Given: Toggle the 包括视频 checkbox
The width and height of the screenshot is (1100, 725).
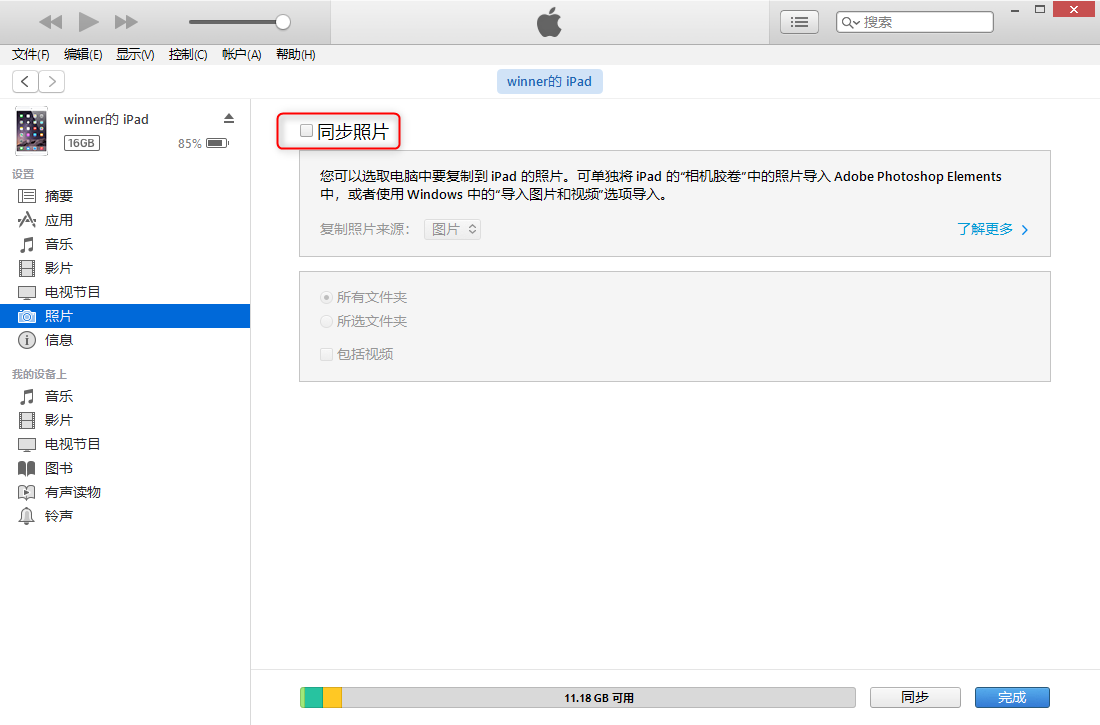Looking at the screenshot, I should click(x=326, y=354).
